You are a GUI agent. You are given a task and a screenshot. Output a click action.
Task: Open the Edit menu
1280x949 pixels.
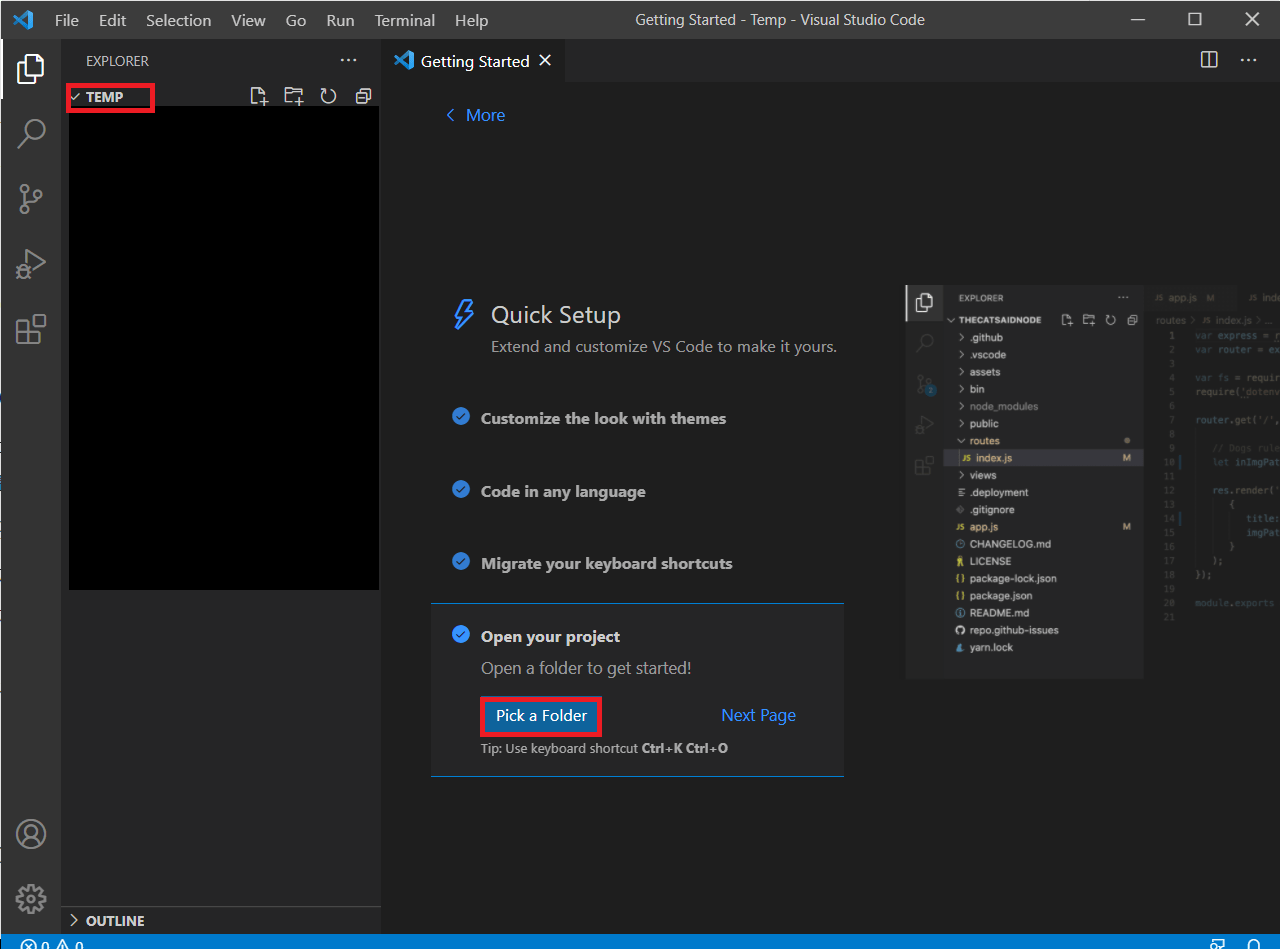click(x=112, y=20)
